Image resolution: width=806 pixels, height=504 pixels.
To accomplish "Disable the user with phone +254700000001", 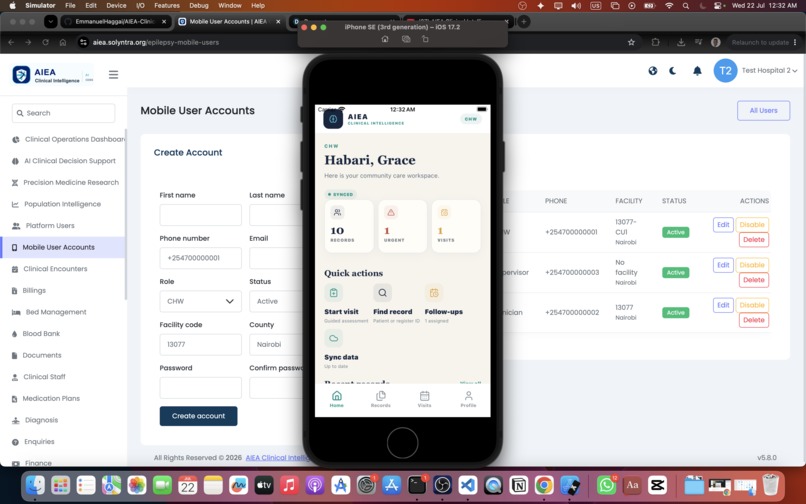I will (752, 225).
